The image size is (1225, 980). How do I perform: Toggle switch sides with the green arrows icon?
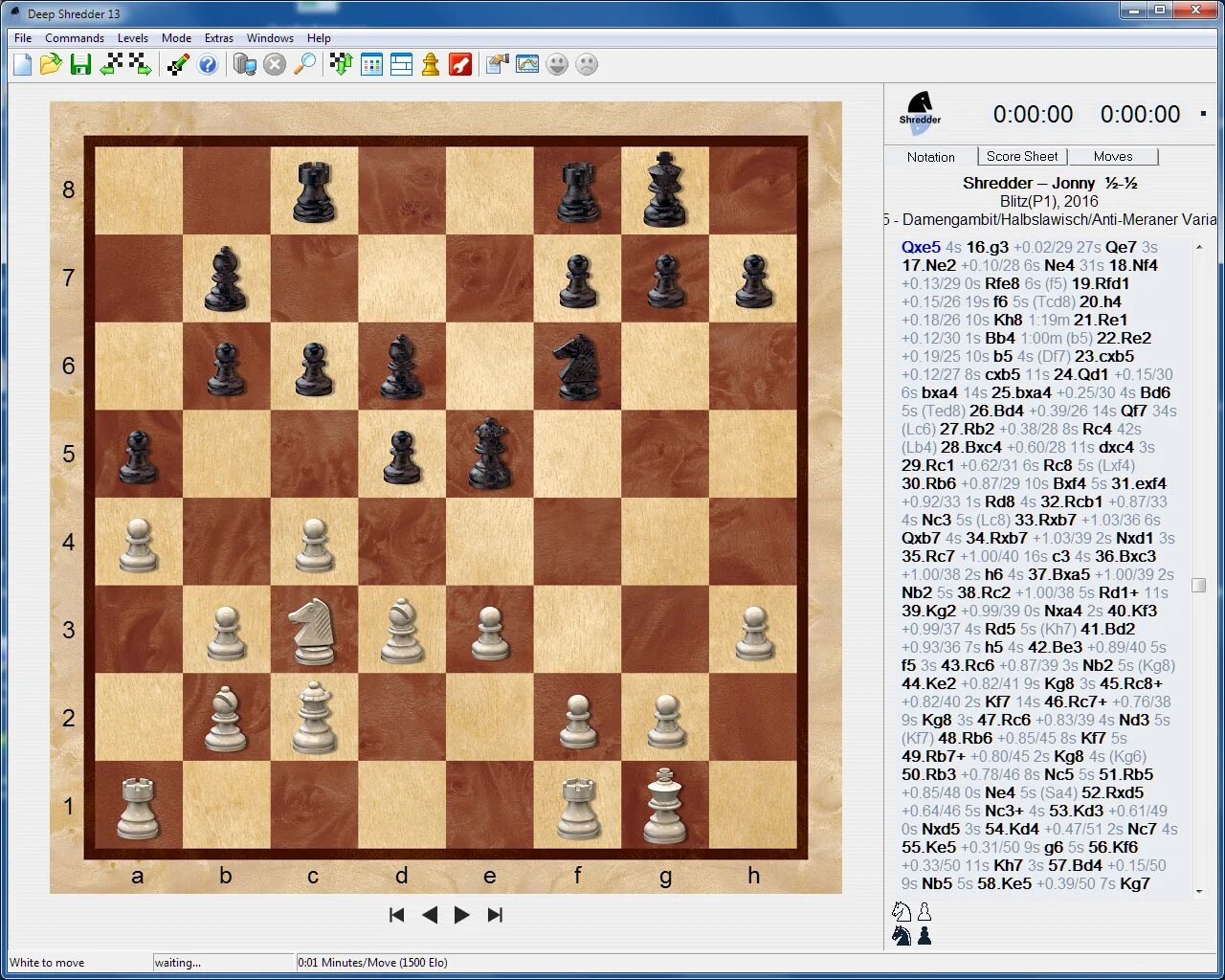[x=341, y=64]
